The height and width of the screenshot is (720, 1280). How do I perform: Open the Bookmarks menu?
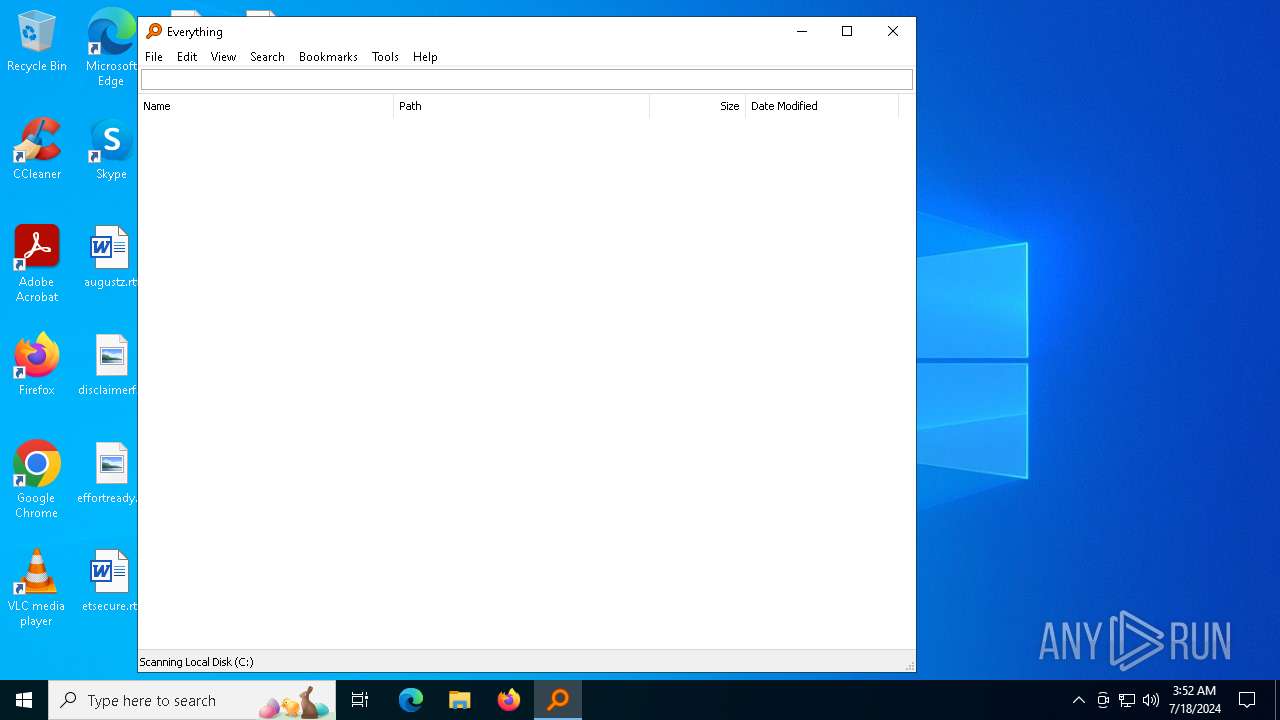(x=328, y=57)
